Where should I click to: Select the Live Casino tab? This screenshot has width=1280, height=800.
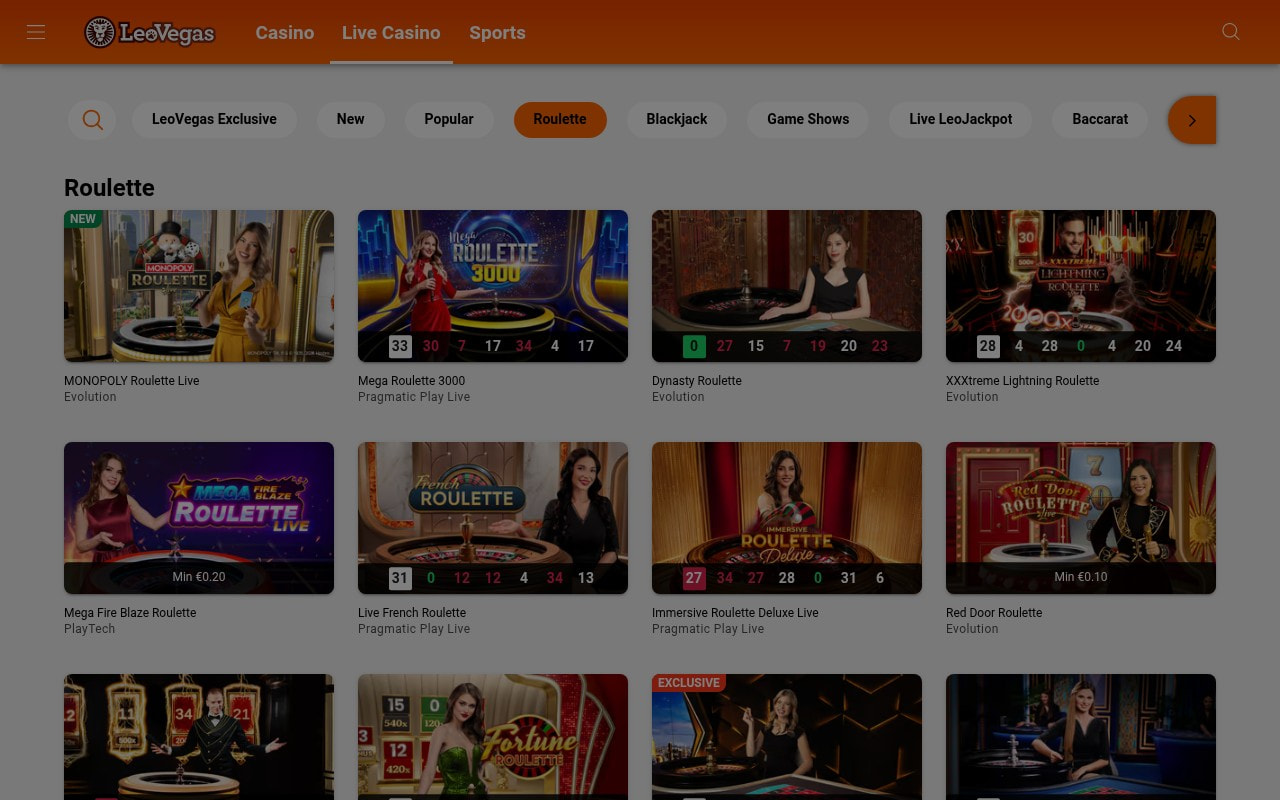coord(391,32)
